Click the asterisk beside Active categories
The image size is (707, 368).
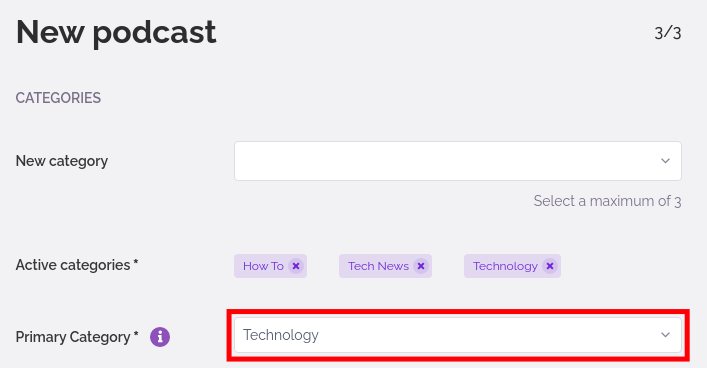(x=136, y=262)
